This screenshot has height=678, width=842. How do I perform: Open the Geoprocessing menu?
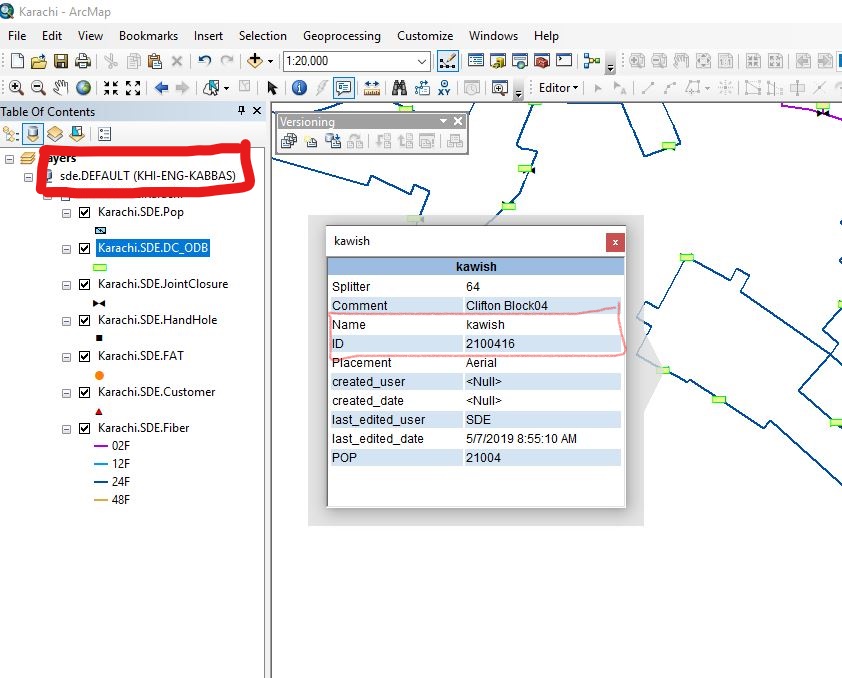pos(342,35)
